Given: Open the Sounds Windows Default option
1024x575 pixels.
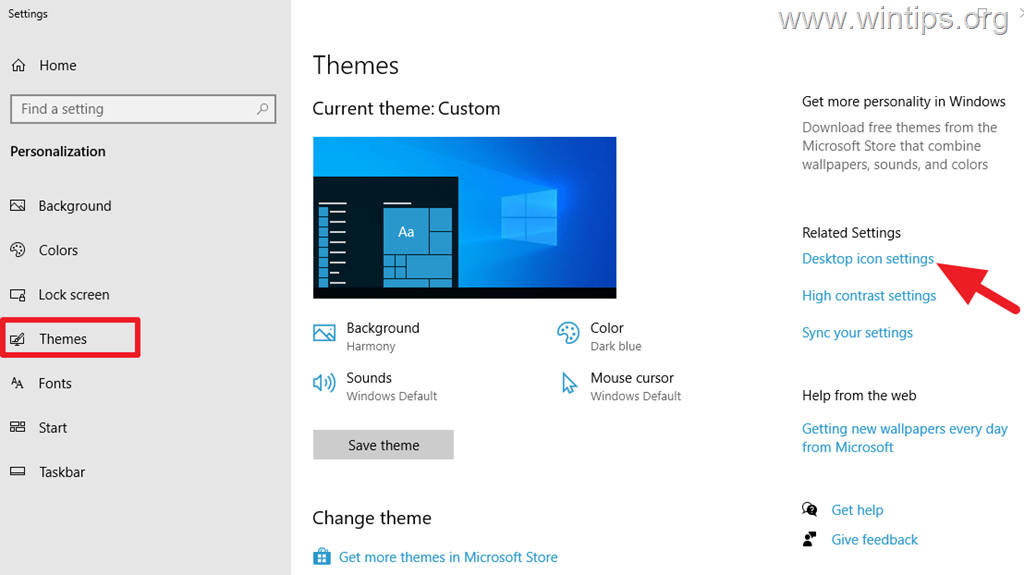Looking at the screenshot, I should (x=375, y=386).
